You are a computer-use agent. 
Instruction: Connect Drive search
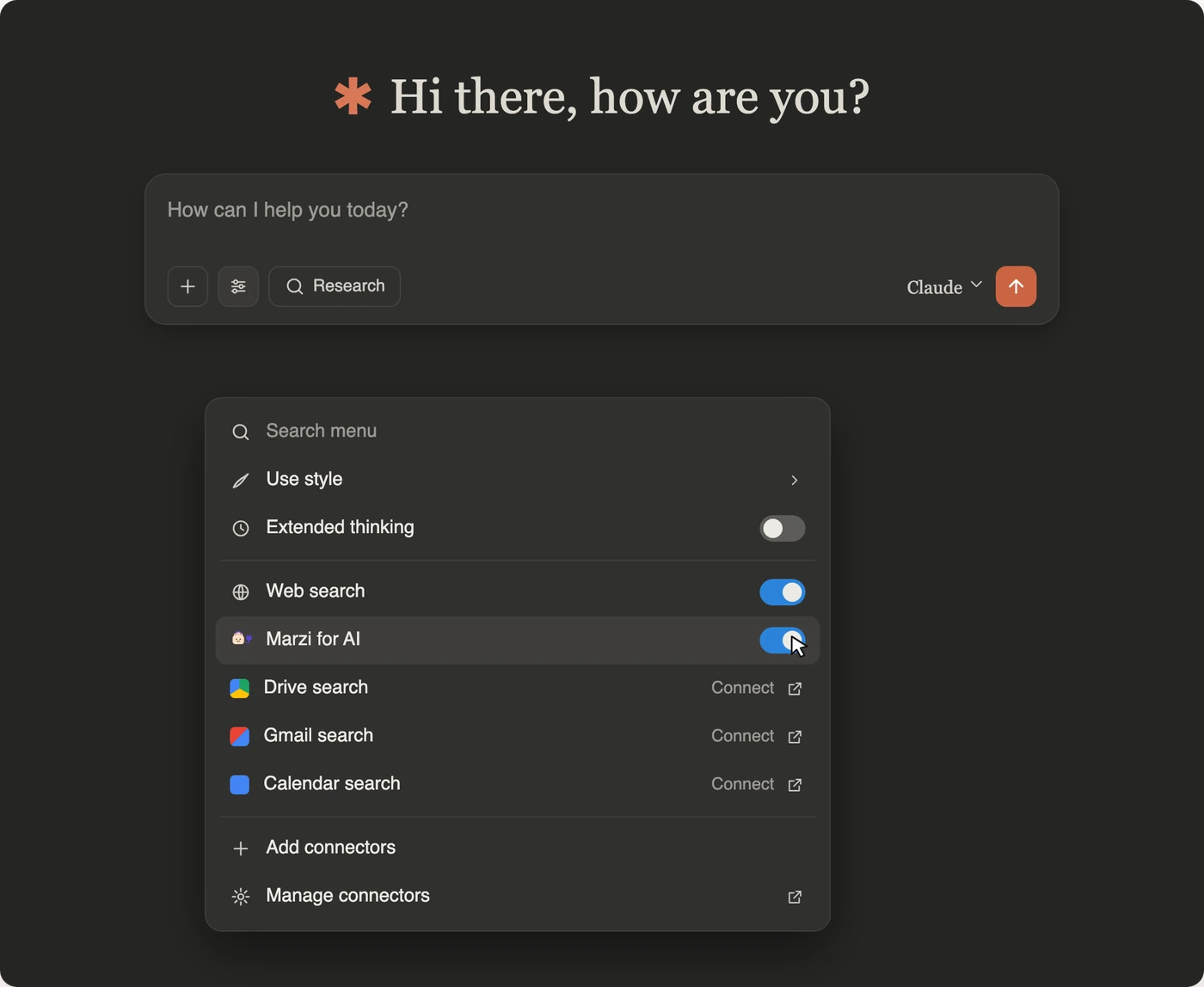coord(742,688)
